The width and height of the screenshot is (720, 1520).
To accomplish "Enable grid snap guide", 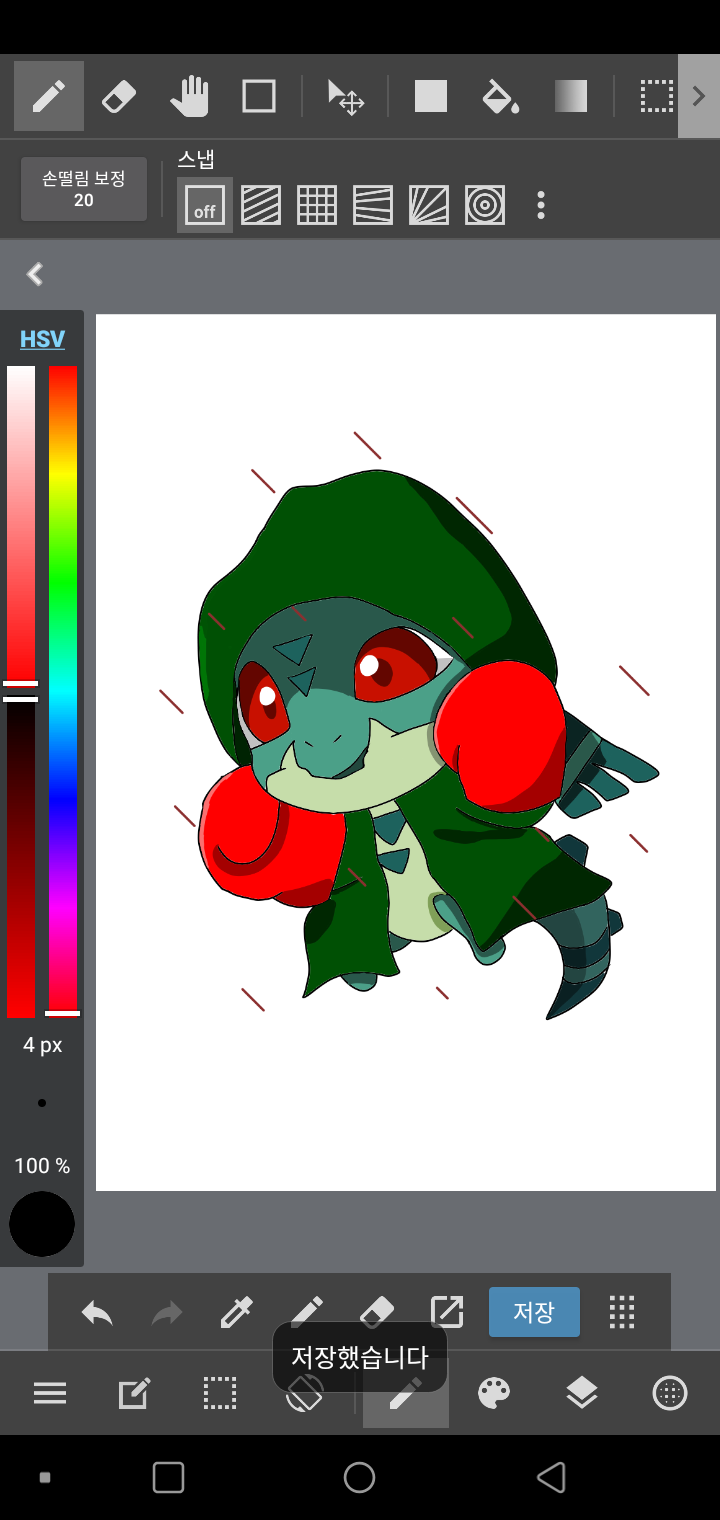I will pyautogui.click(x=317, y=205).
